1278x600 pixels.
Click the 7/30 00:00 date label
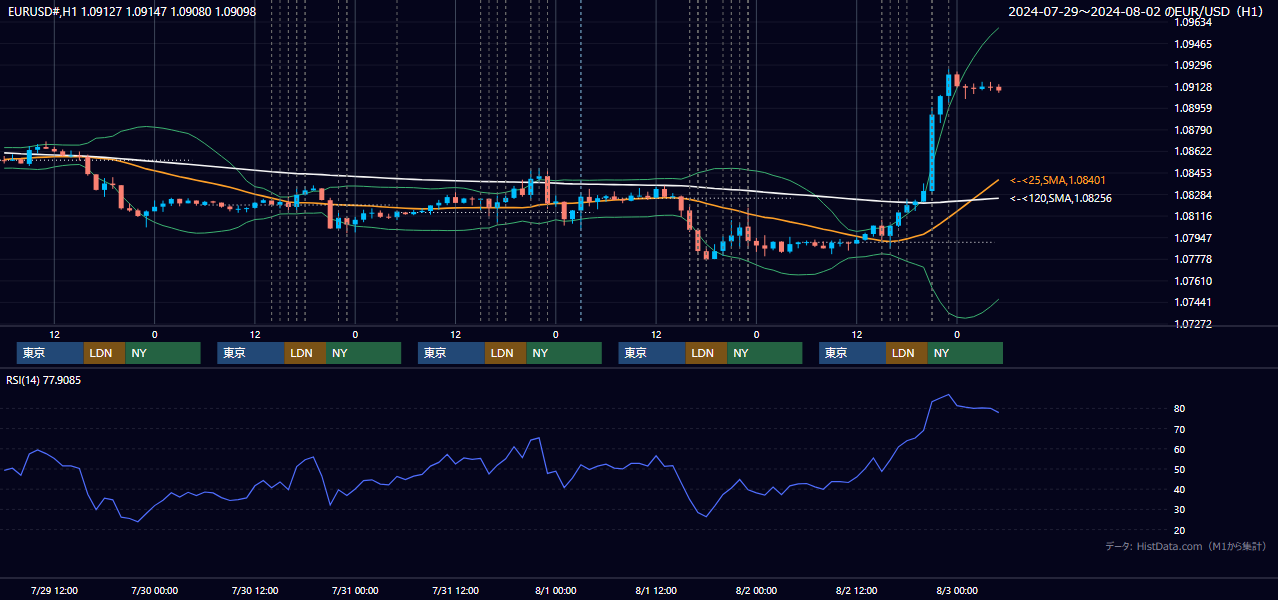[x=154, y=590]
